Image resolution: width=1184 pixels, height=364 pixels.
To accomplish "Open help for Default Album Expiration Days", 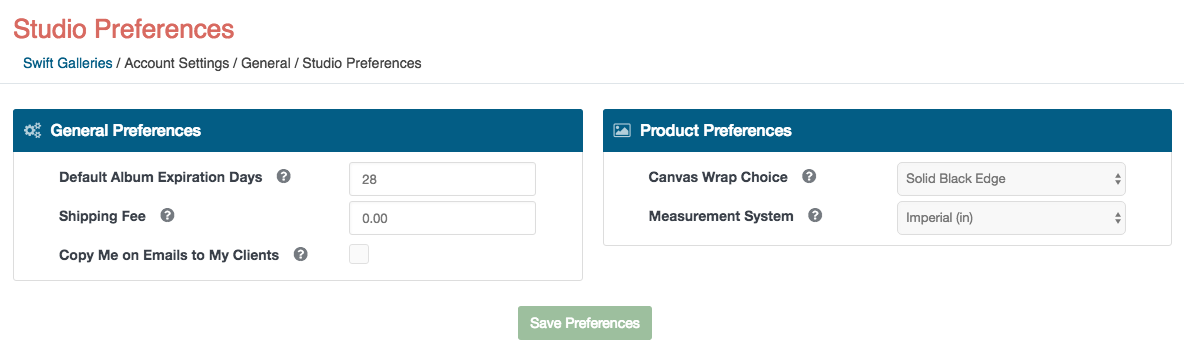I will tap(283, 177).
